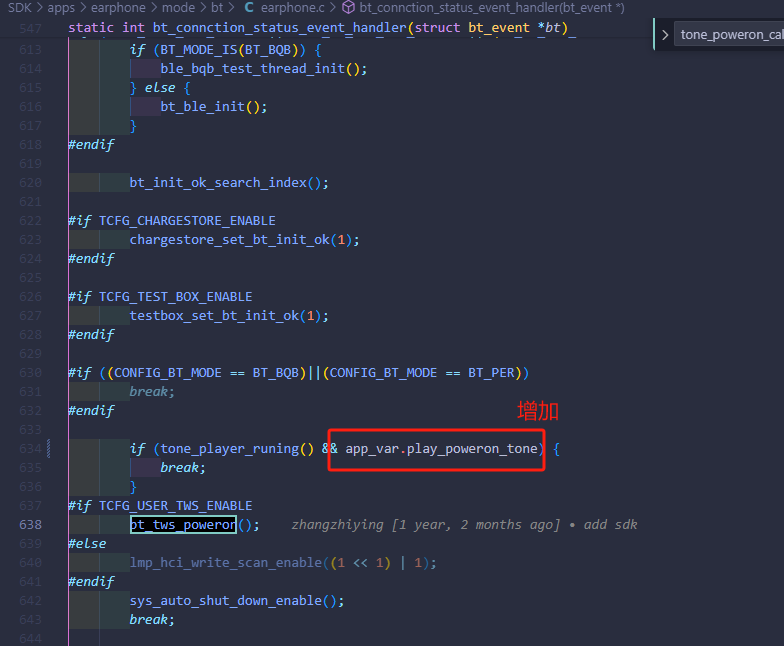Click earphone.c in the breadcrumb

tap(292, 8)
